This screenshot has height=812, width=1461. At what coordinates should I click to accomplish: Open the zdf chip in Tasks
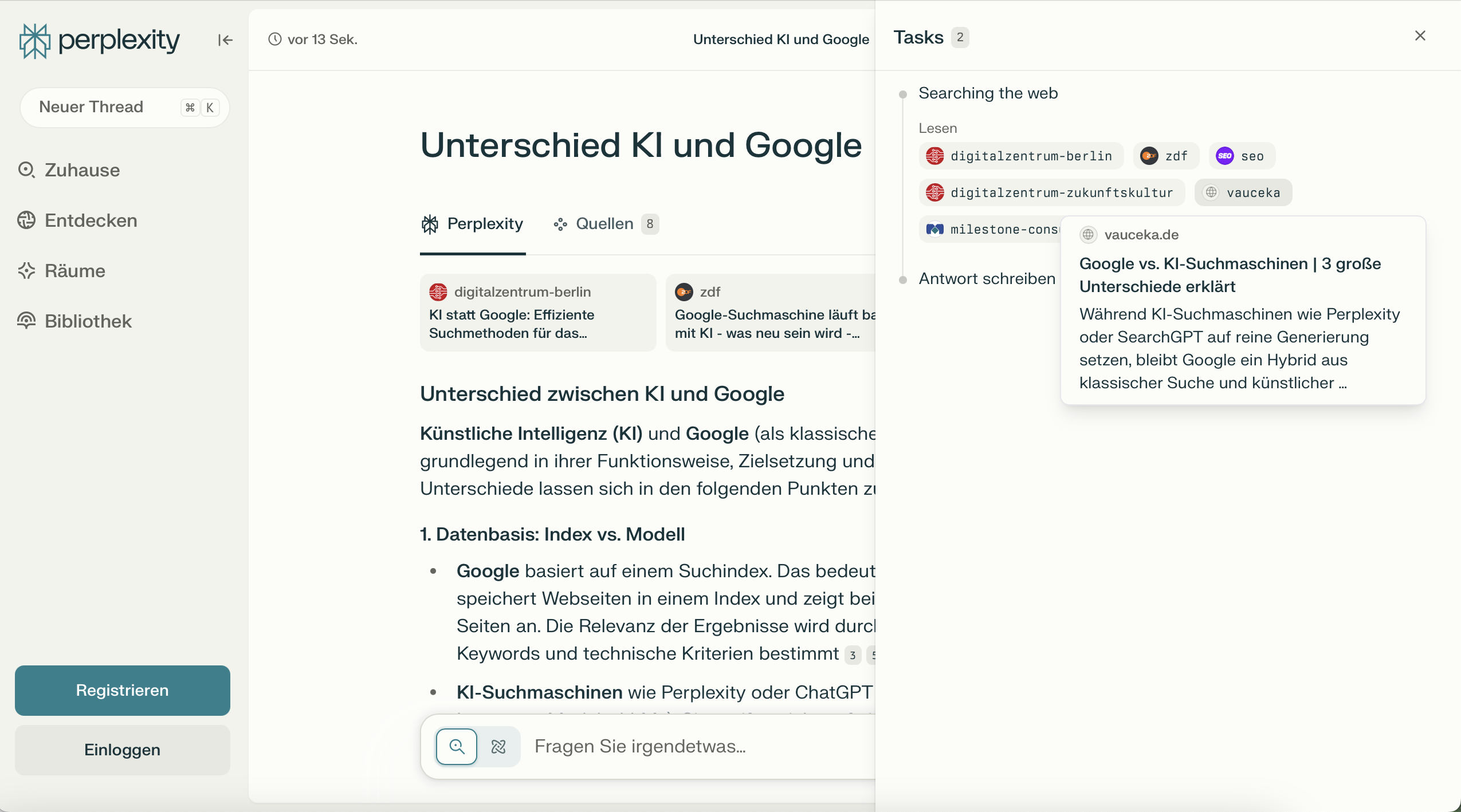click(1166, 156)
